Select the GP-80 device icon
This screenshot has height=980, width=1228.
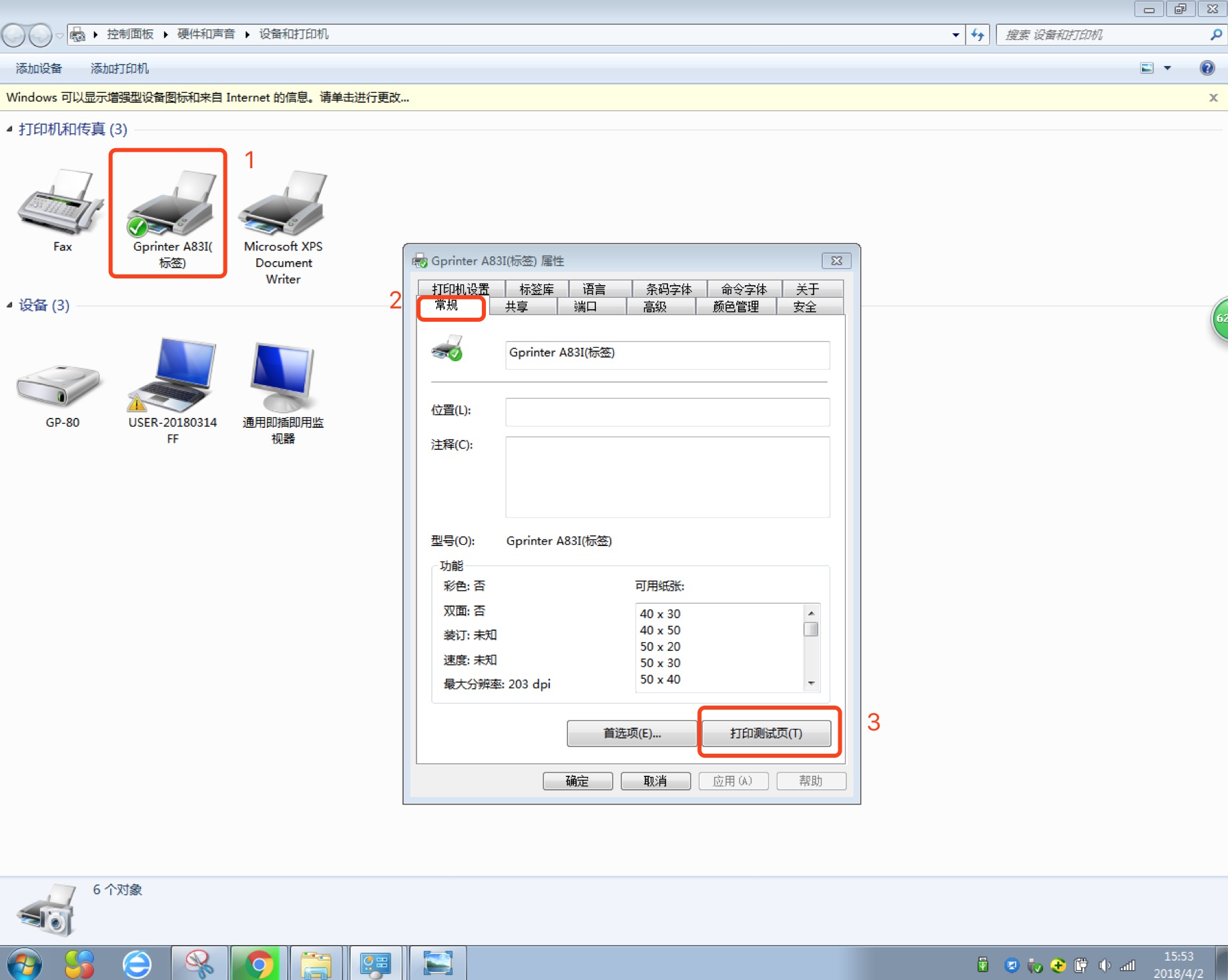pos(59,386)
